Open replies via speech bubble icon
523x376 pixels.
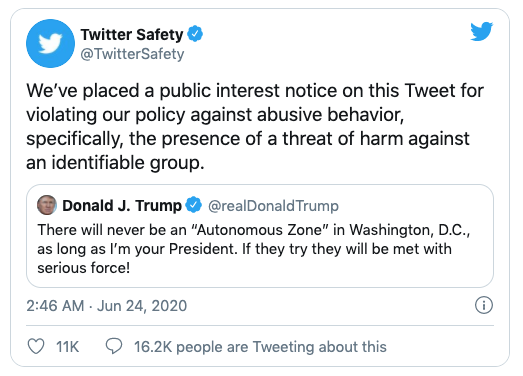click(x=114, y=346)
